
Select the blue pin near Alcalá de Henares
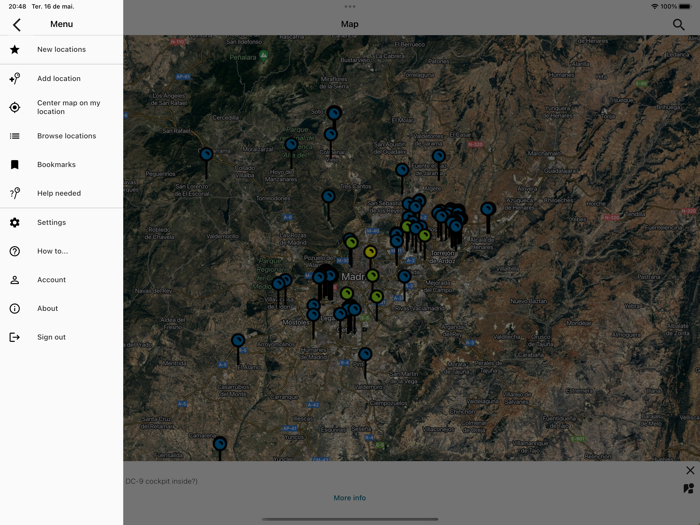coord(488,208)
